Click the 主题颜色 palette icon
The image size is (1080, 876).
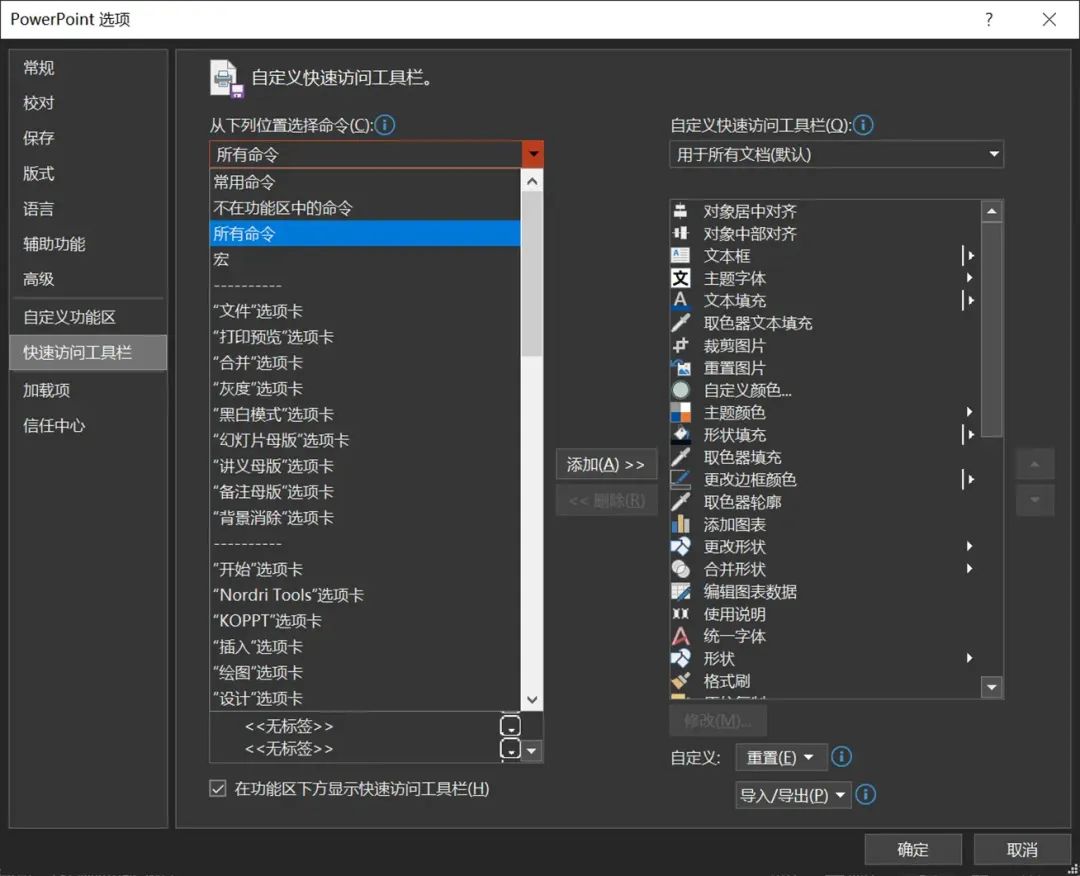pos(681,413)
